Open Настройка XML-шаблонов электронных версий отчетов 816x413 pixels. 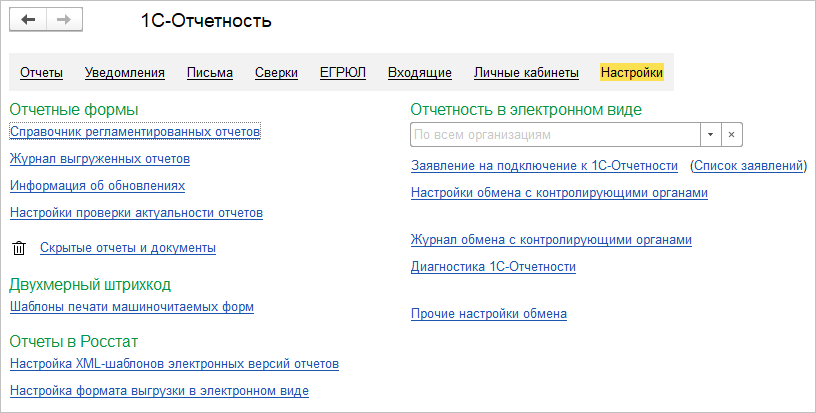pos(174,364)
